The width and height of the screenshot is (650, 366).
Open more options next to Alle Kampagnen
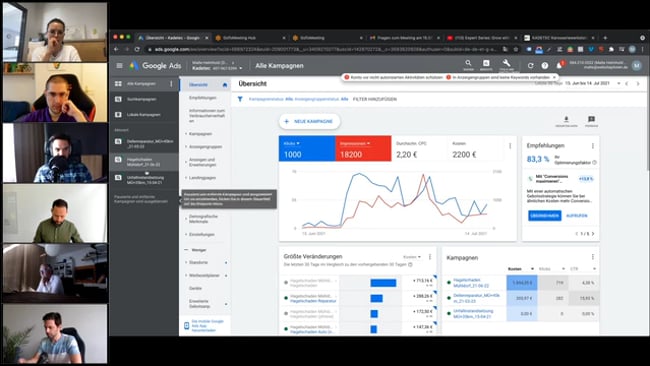pyautogui.click(x=171, y=84)
